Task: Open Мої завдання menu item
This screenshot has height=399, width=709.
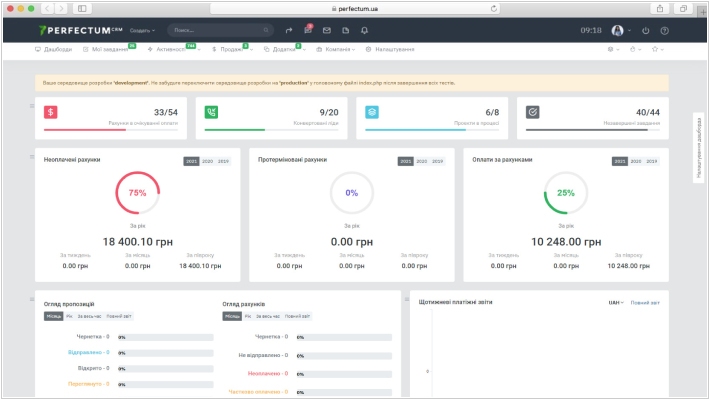Action: coord(109,49)
